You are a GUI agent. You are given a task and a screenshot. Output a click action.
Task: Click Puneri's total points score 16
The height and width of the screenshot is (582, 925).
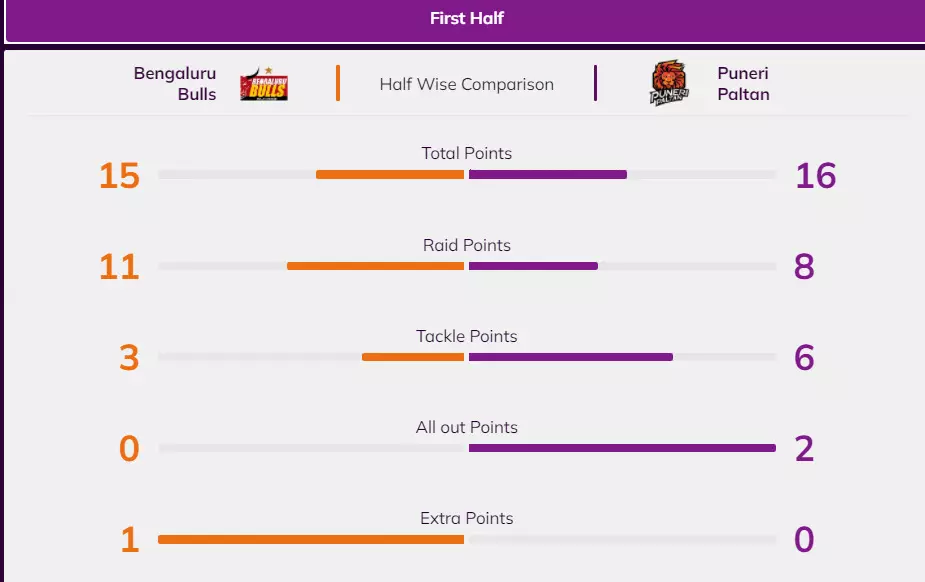815,176
